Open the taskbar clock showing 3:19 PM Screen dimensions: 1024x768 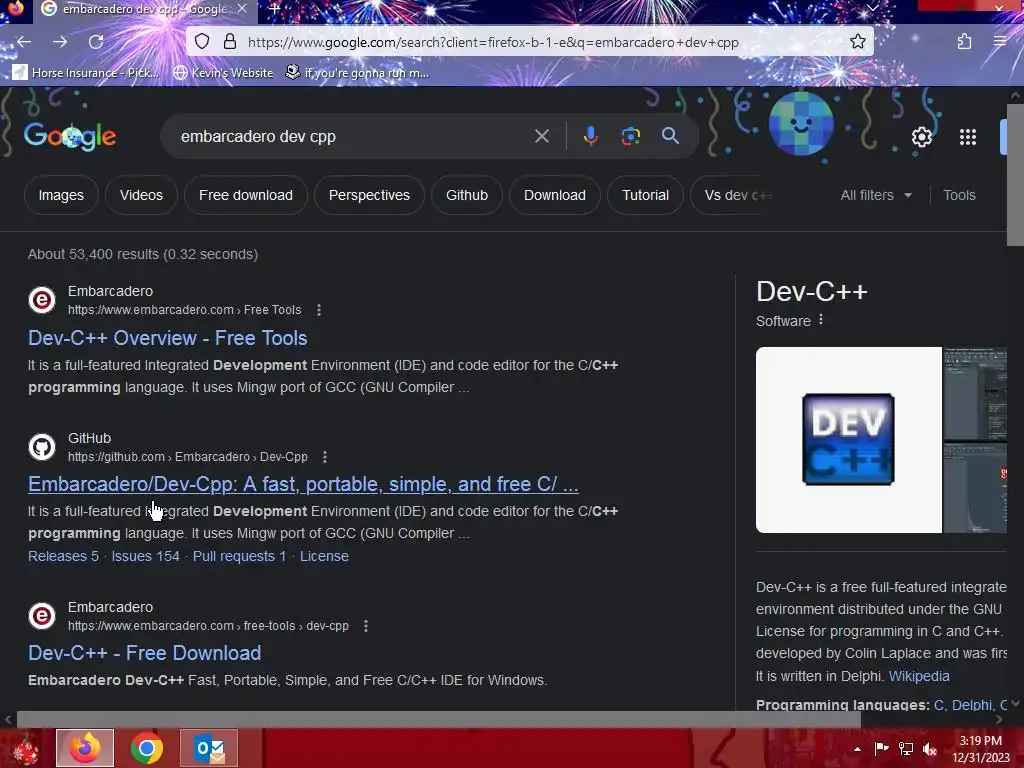pos(980,749)
